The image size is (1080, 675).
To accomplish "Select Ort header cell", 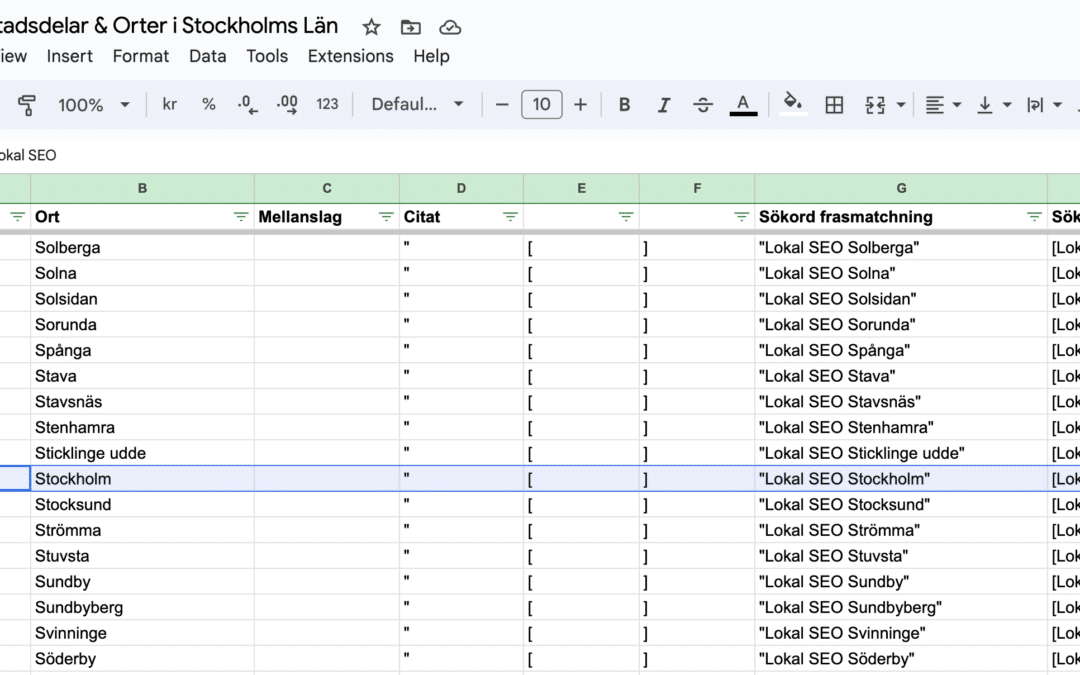I will tap(143, 217).
